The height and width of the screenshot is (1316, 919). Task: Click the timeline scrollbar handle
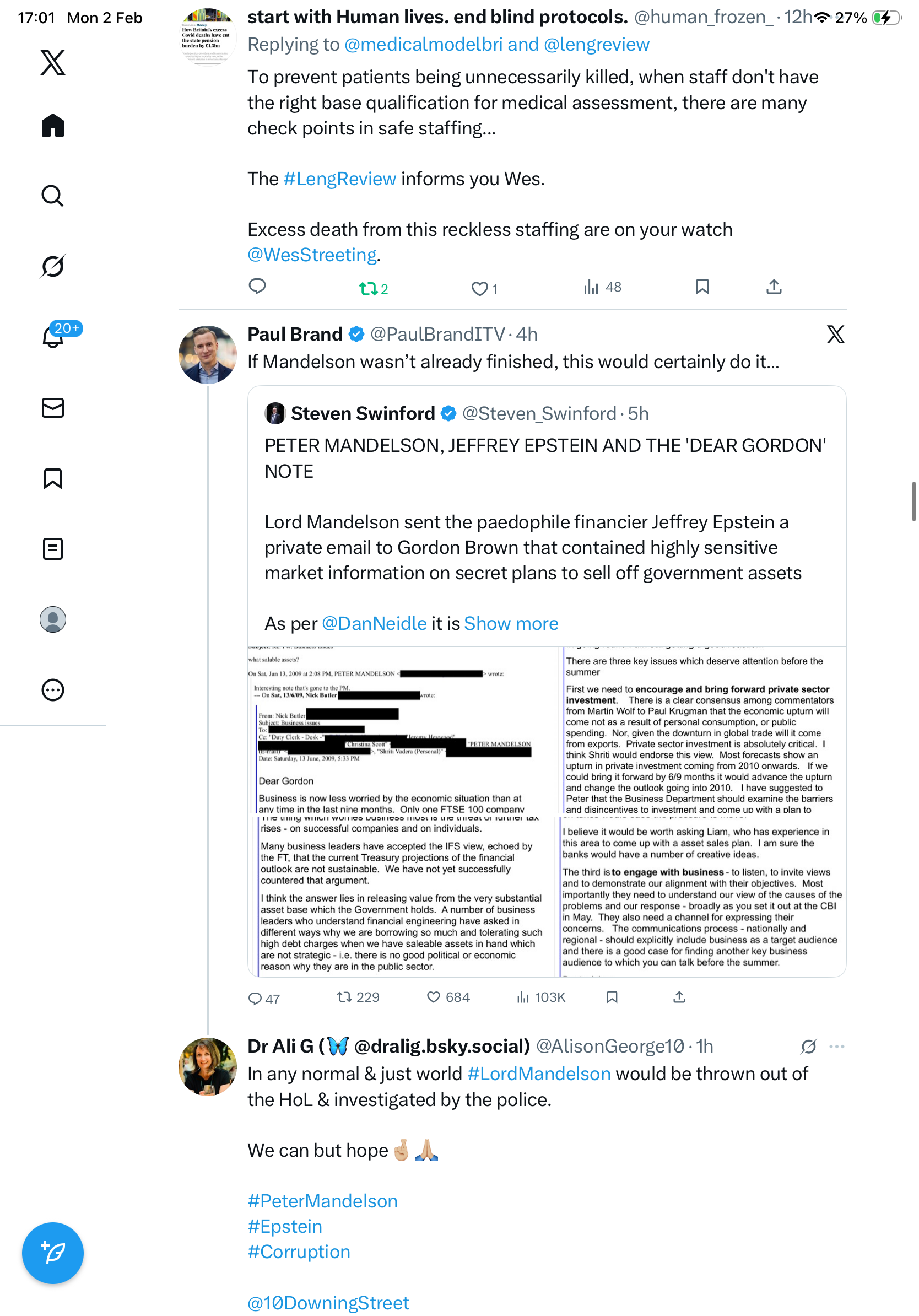[x=913, y=501]
